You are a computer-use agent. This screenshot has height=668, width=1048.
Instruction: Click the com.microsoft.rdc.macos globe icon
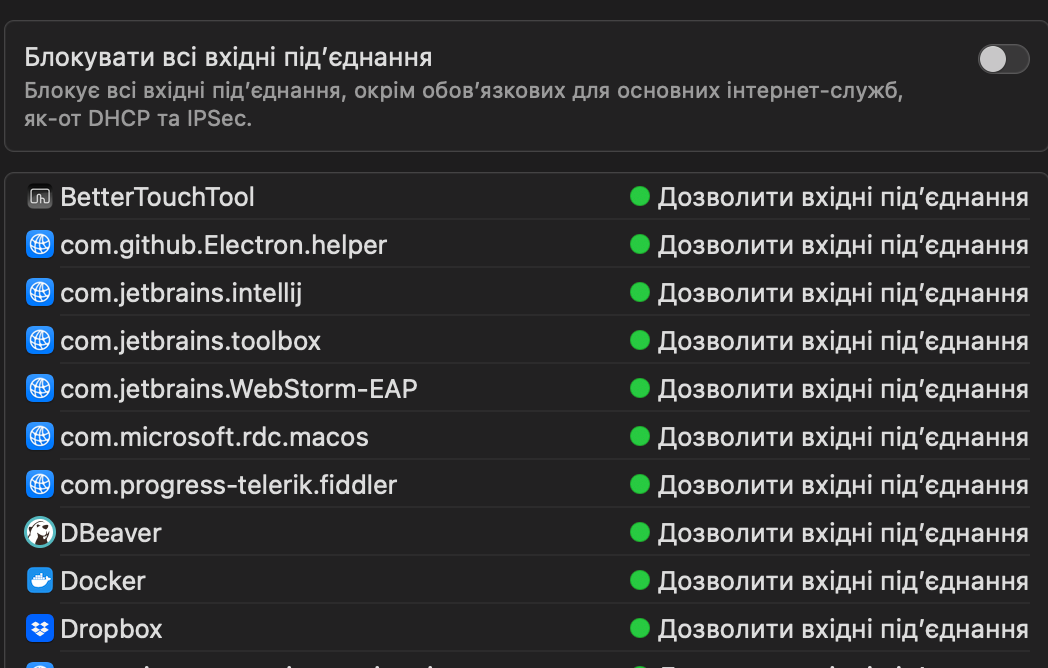39,437
